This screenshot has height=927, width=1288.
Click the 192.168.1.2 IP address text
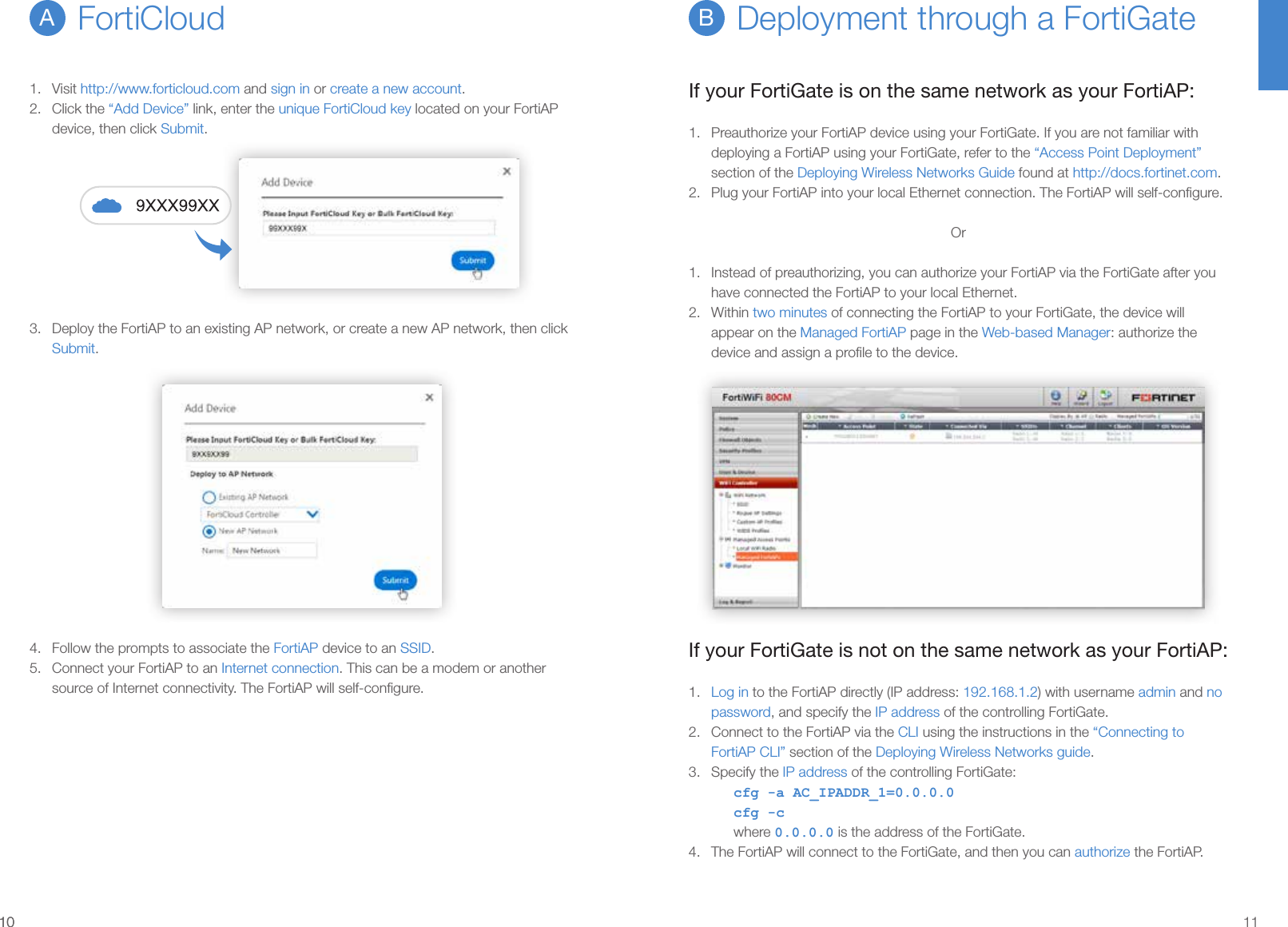click(x=1000, y=692)
